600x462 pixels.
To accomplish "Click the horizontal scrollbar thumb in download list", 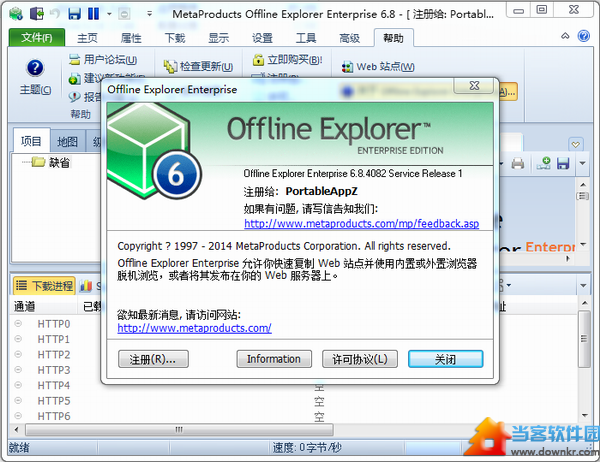I will point(179,429).
